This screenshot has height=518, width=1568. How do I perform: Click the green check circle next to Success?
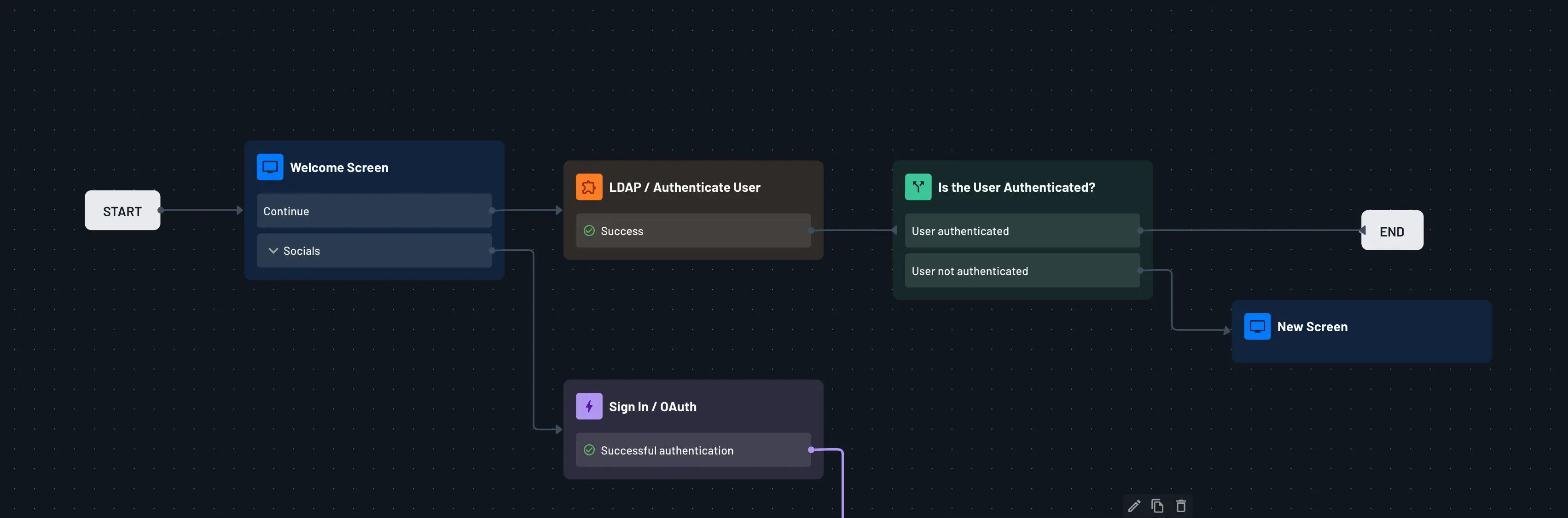[589, 231]
